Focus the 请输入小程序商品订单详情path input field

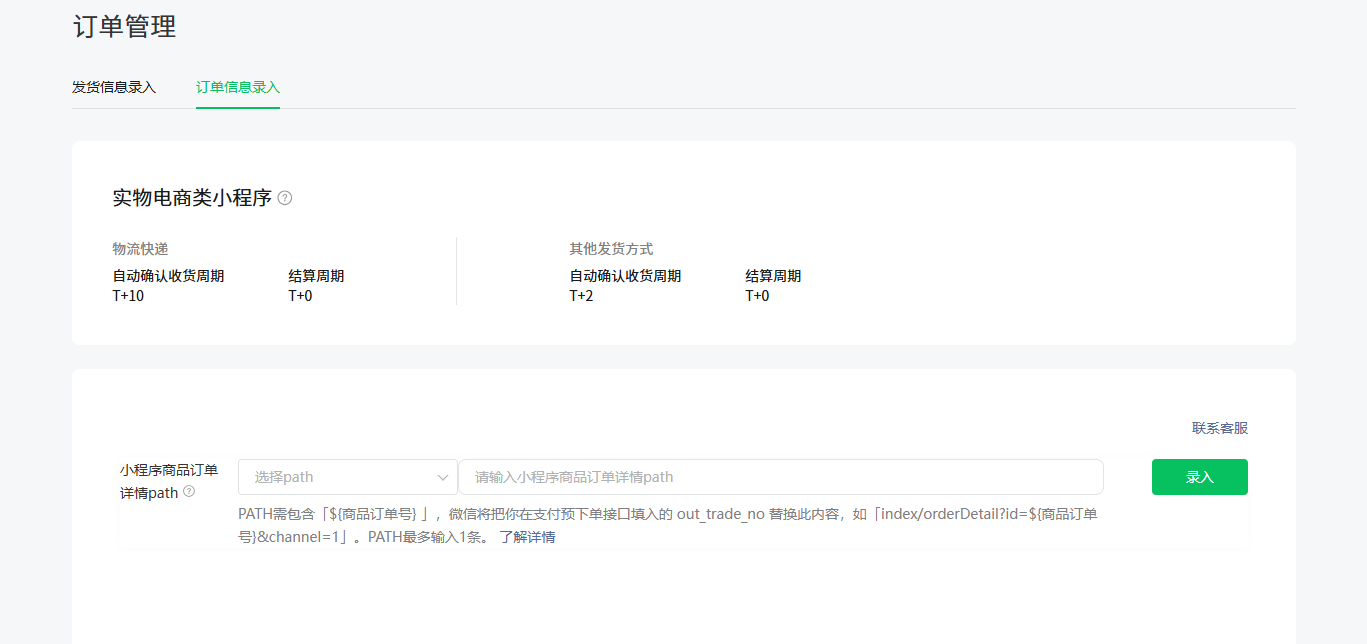click(x=780, y=477)
